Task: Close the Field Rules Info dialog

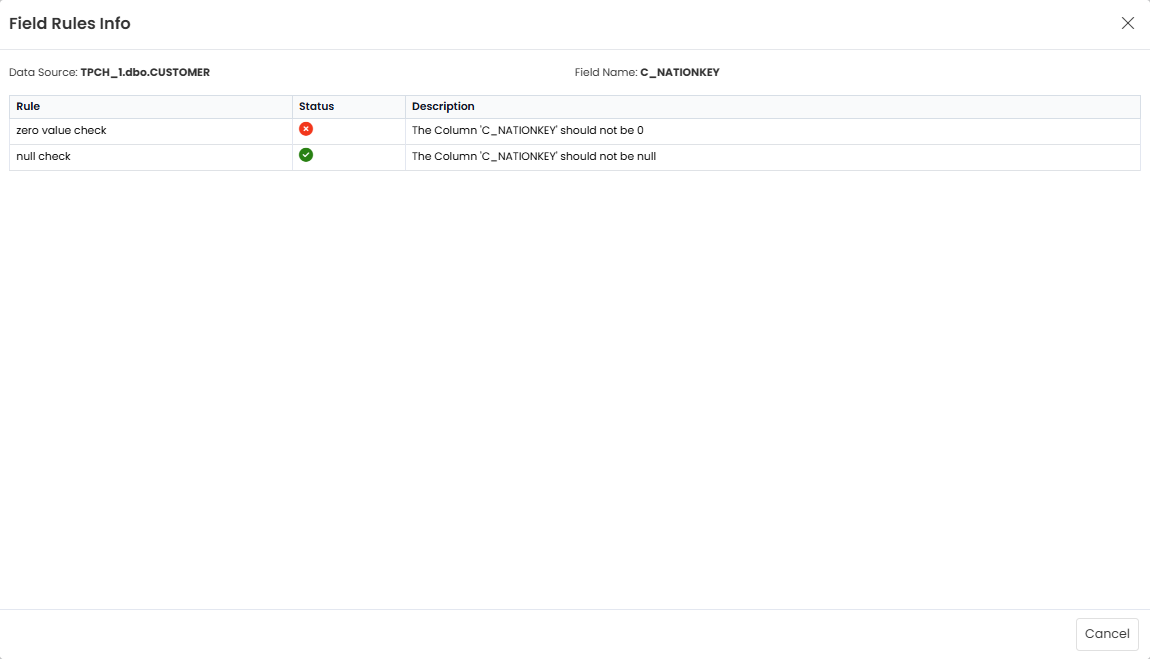Action: point(1127,23)
